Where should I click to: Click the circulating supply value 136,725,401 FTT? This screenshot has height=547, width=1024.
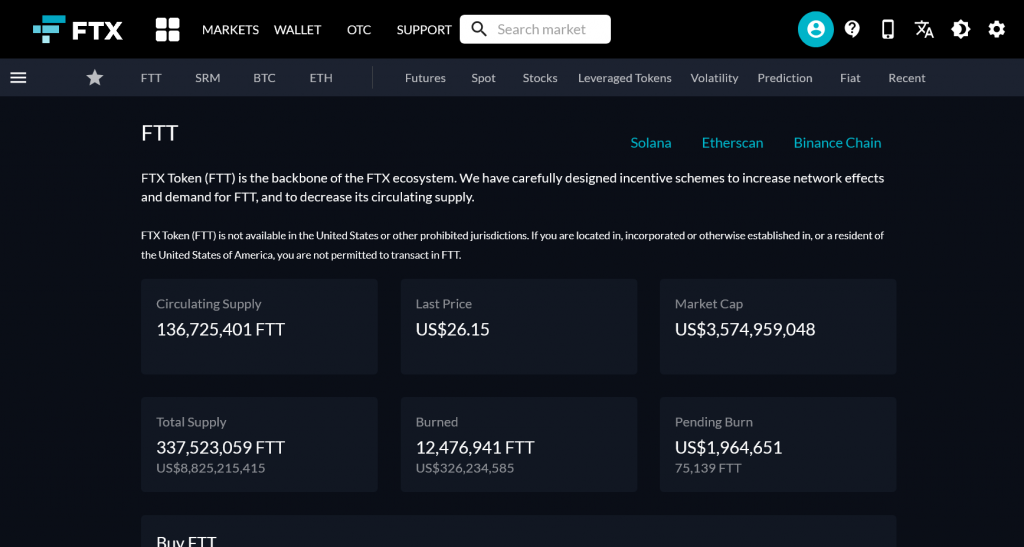tap(221, 329)
